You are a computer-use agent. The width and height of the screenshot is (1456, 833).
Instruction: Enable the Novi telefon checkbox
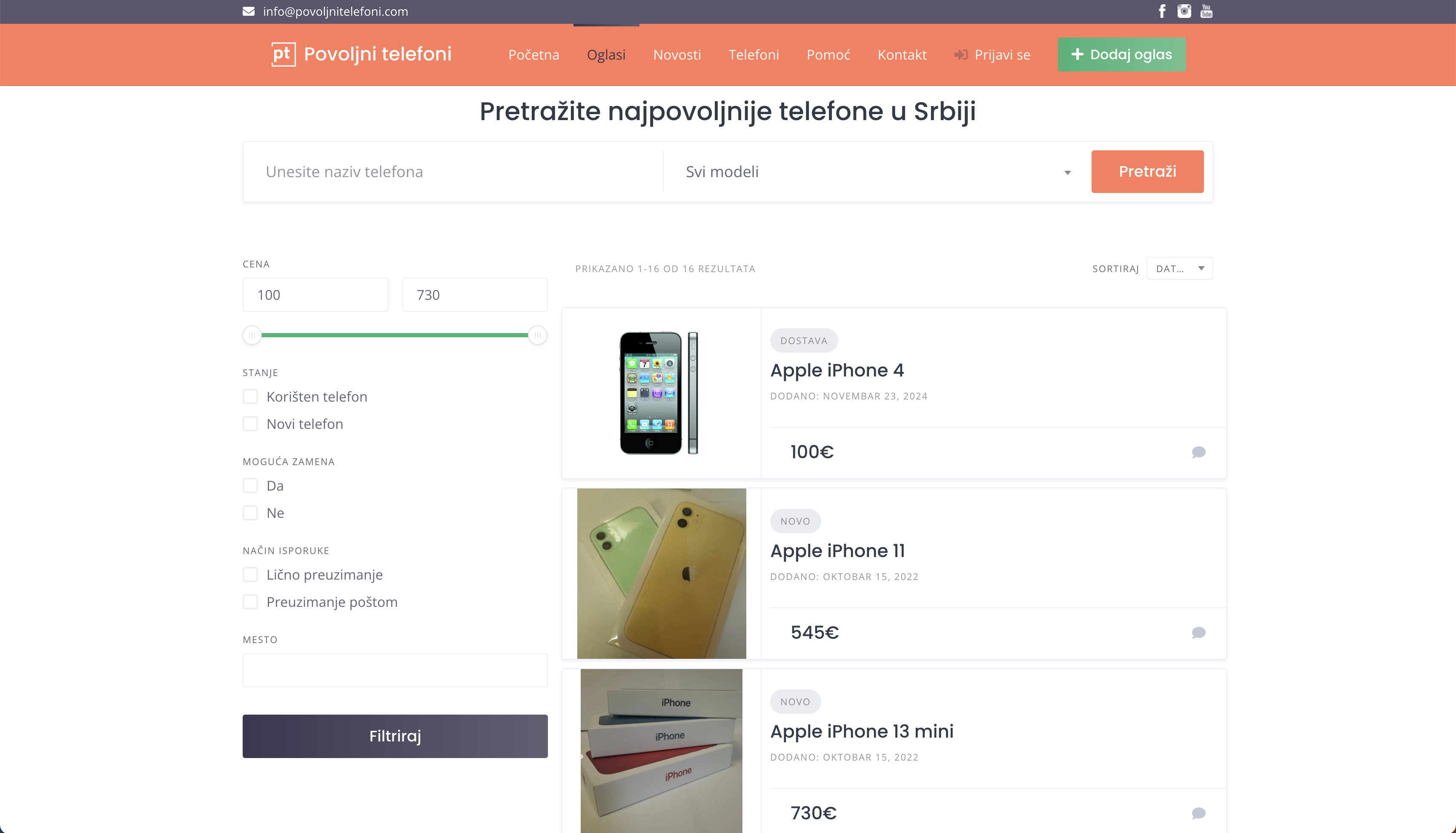(250, 424)
